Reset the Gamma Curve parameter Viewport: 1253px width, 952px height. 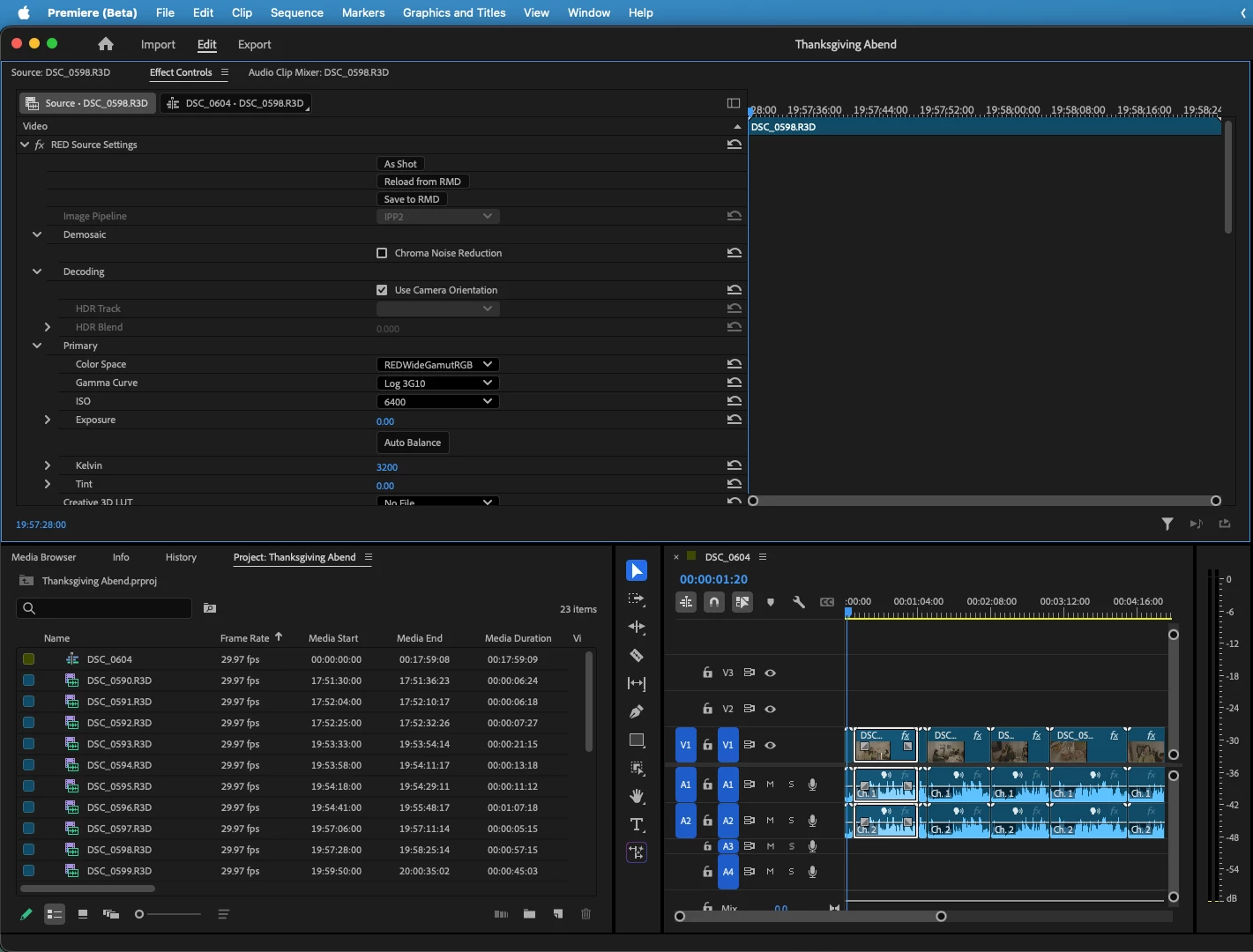pos(734,383)
